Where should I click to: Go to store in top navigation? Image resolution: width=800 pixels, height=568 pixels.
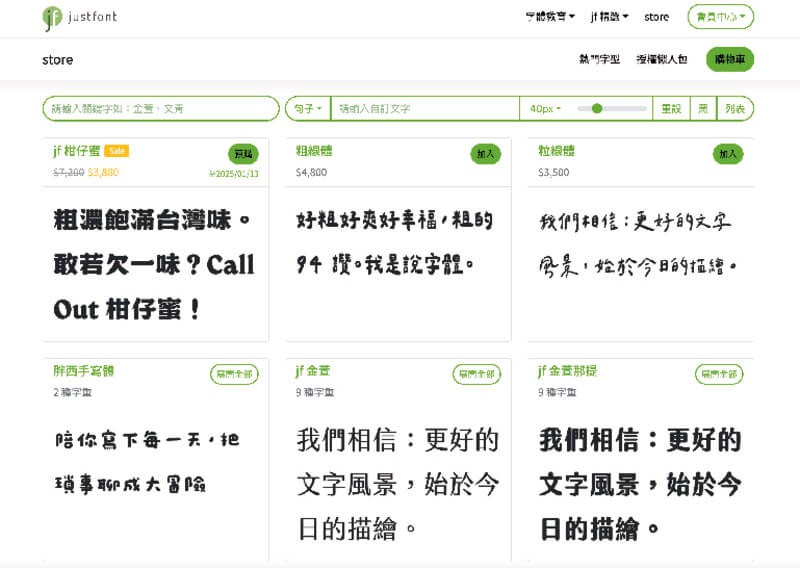(x=657, y=17)
